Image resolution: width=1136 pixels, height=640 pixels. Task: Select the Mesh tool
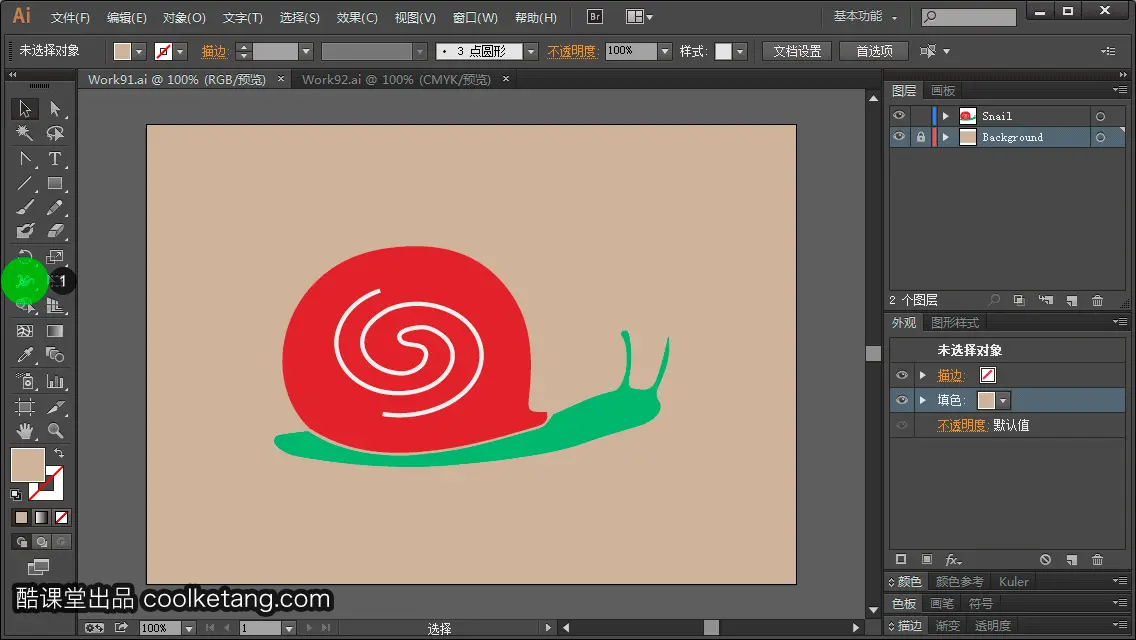(25, 331)
